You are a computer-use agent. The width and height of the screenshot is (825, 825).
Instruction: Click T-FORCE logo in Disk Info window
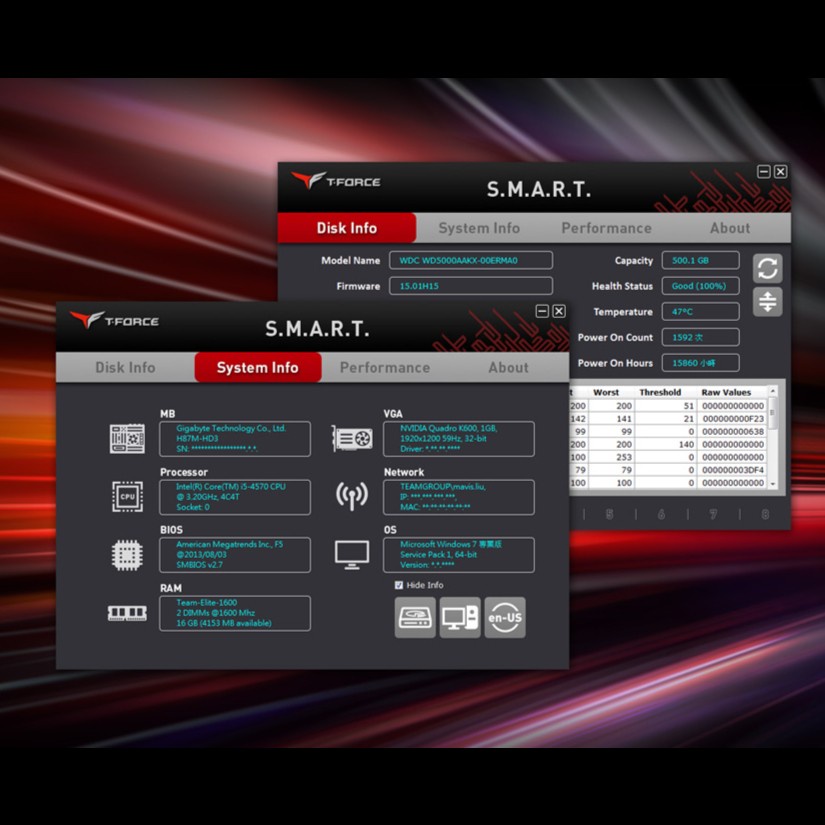(x=336, y=180)
